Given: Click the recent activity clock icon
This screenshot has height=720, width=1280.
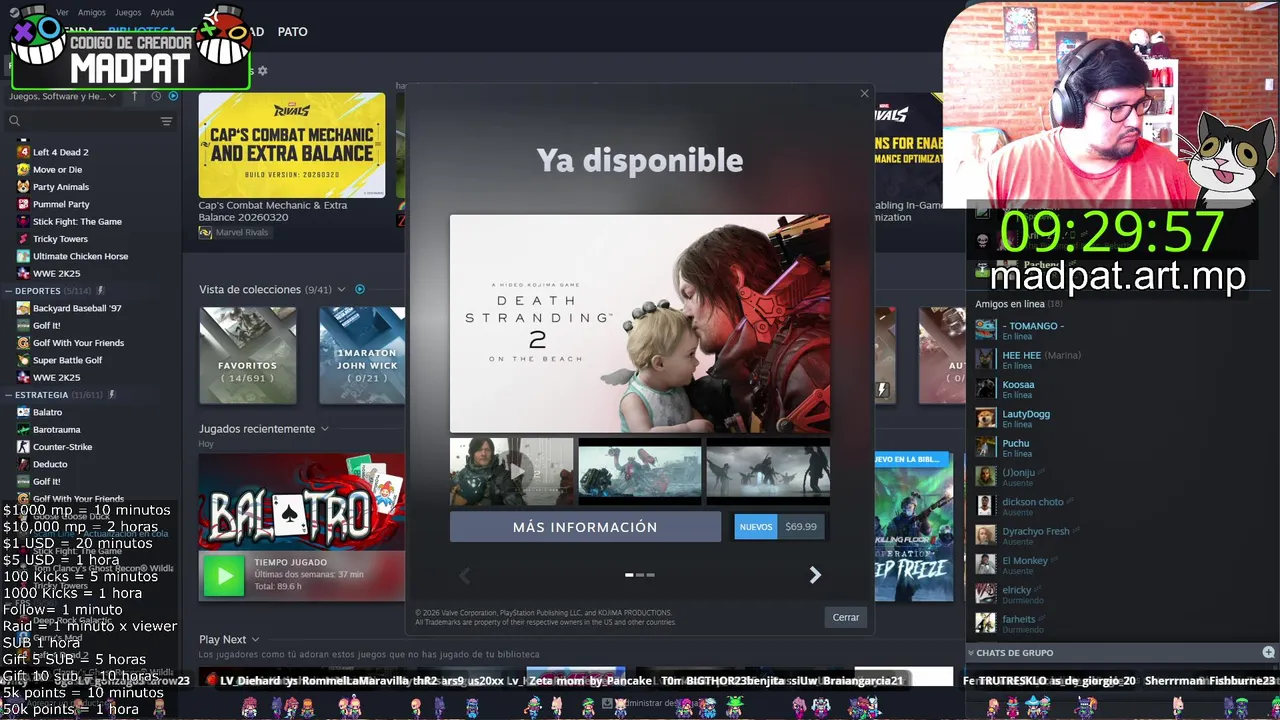Looking at the screenshot, I should tap(156, 96).
